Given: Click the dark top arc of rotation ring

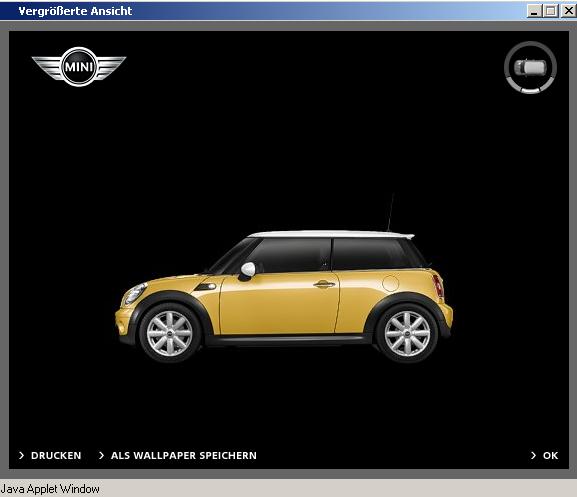Looking at the screenshot, I should 530,45.
